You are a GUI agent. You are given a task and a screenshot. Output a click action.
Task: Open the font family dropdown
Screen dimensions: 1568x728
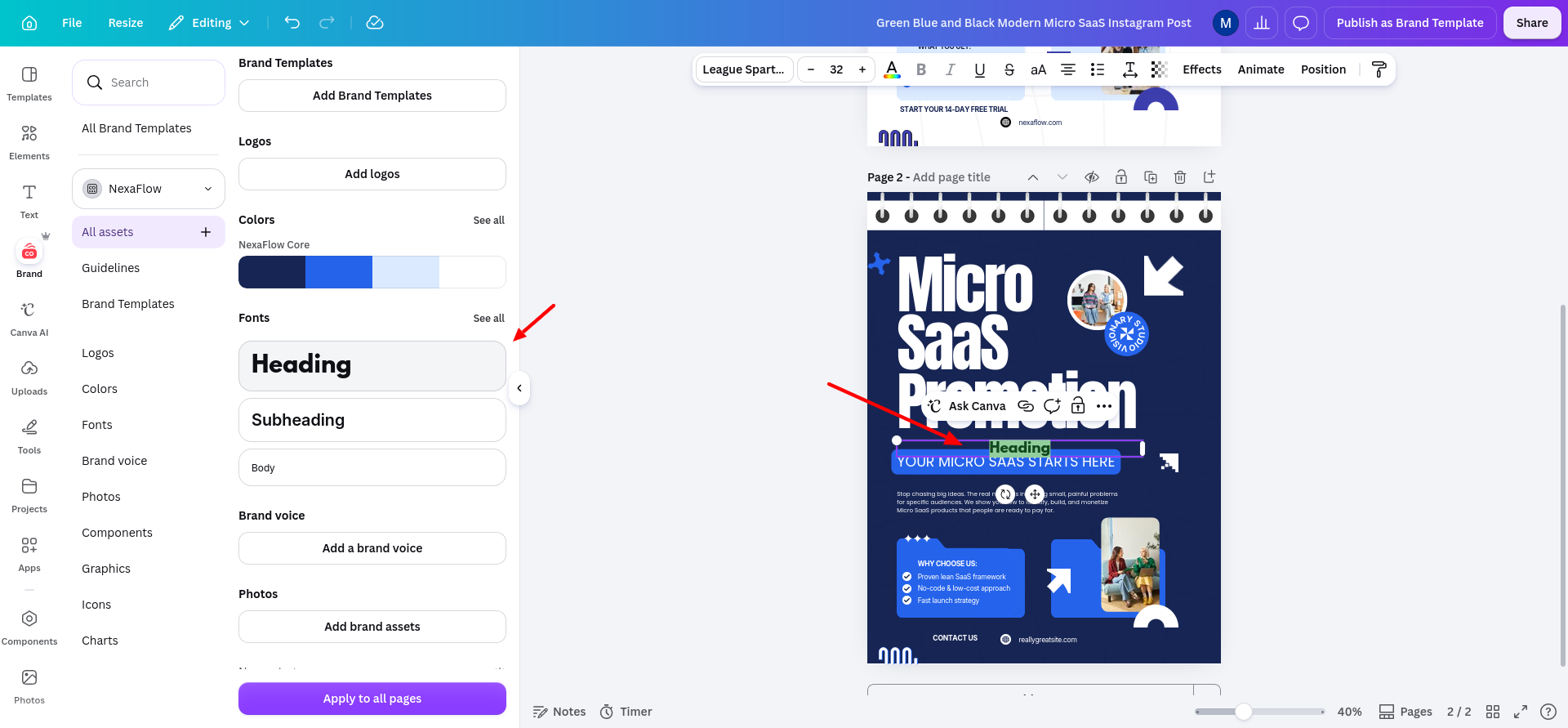[743, 69]
